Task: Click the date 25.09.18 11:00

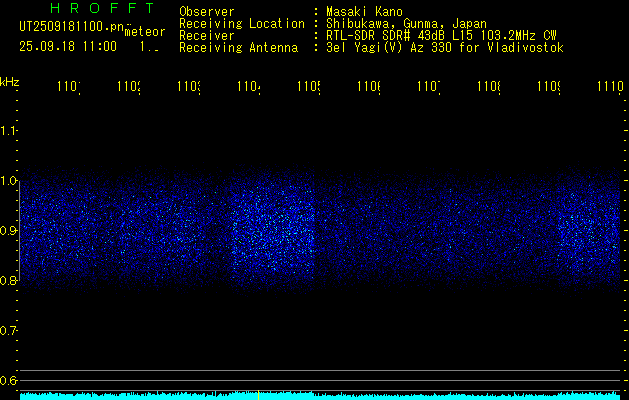Action: (68, 47)
